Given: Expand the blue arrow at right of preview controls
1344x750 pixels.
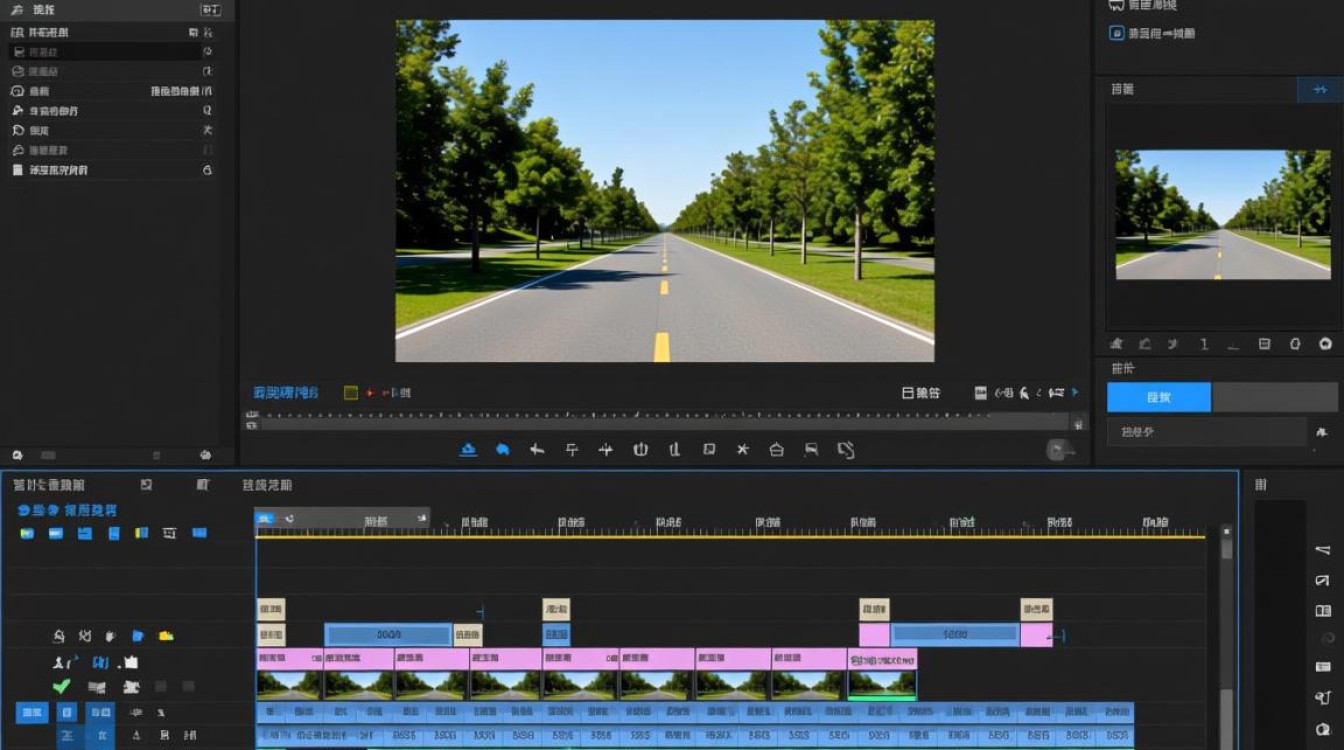Looking at the screenshot, I should [1075, 393].
